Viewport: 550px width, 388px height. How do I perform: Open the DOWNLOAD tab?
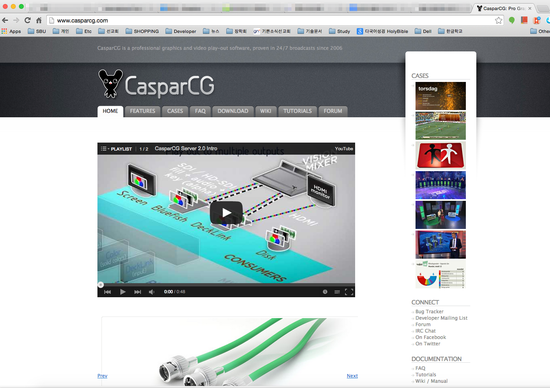coord(233,111)
